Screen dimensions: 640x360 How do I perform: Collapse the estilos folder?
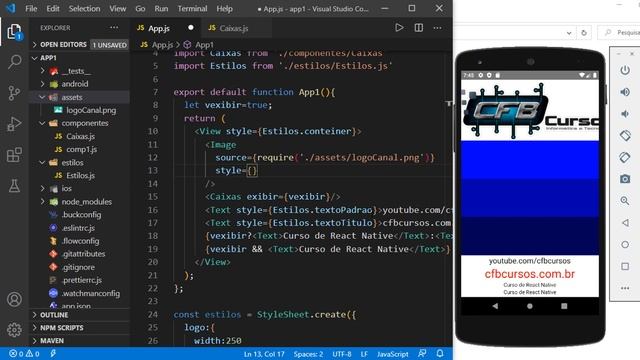click(x=42, y=162)
